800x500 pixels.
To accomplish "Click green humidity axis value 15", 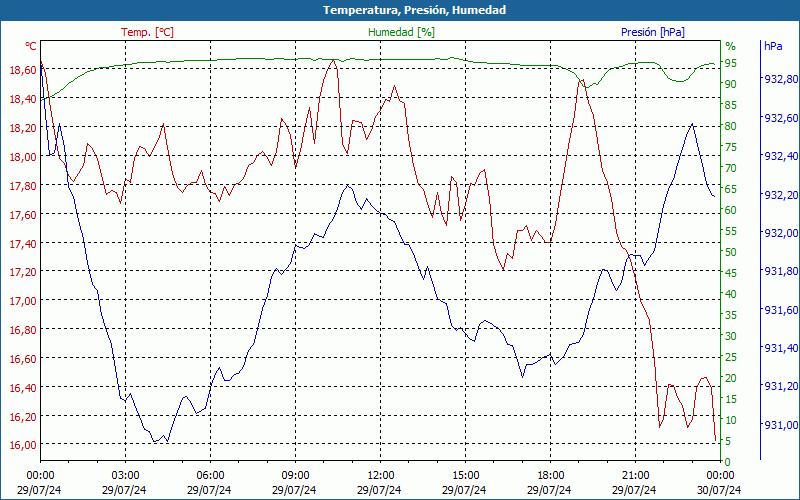I will coord(731,399).
